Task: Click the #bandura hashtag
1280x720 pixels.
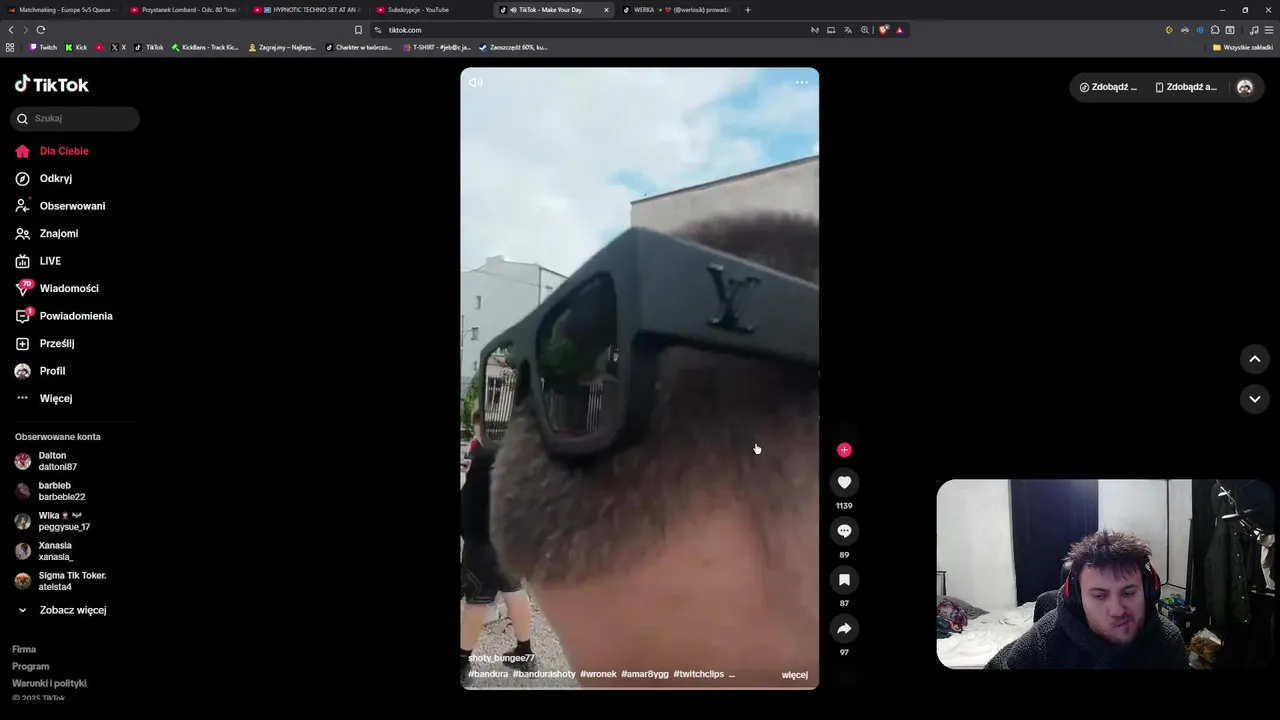Action: (x=488, y=674)
